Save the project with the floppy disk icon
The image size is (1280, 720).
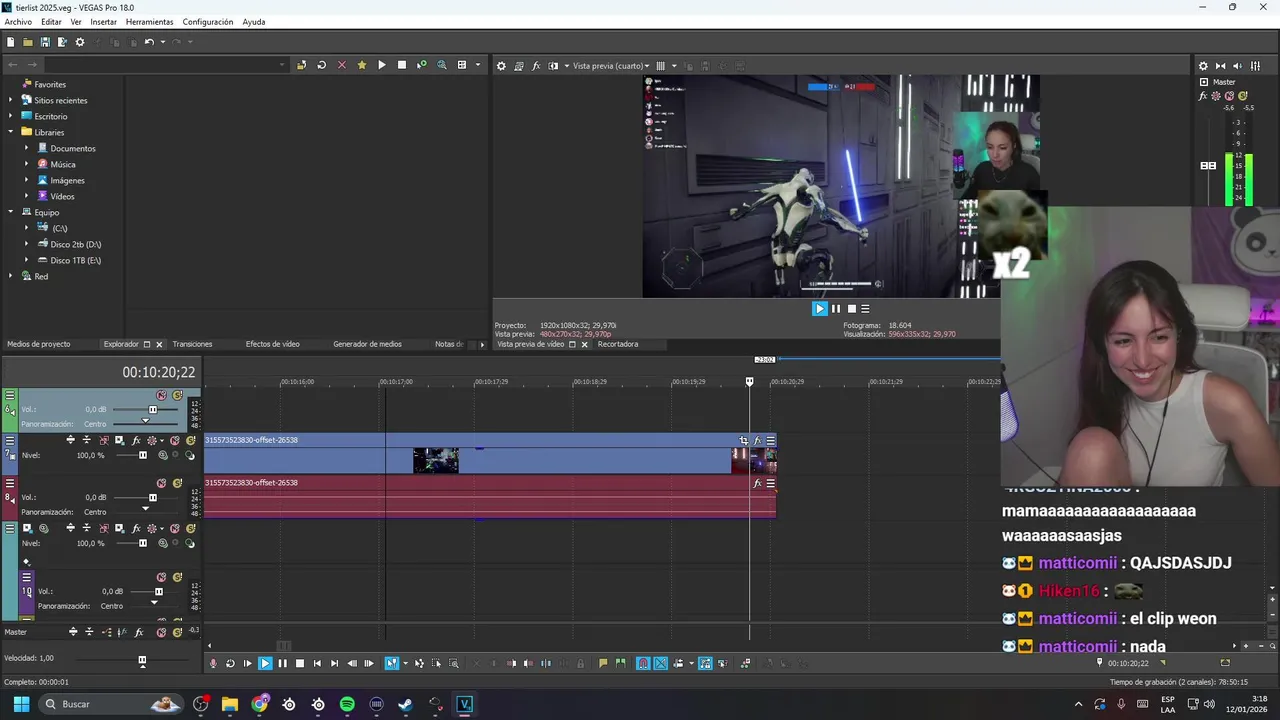pos(45,42)
